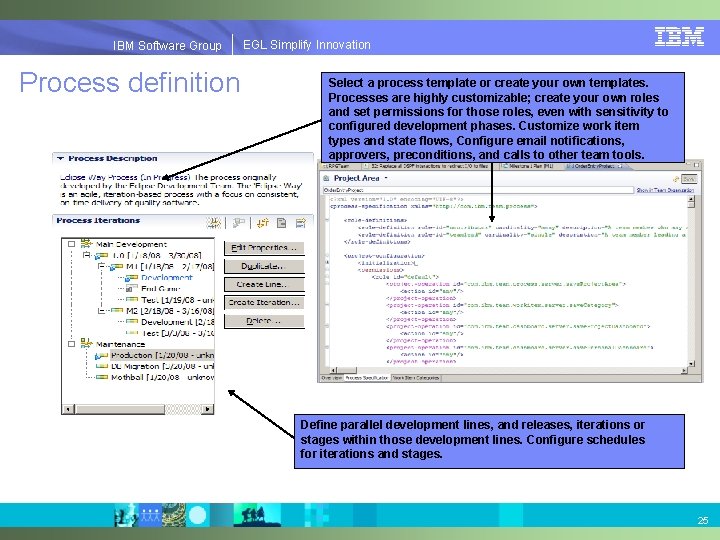Select the DB Migration row
Image resolution: width=720 pixels, height=540 pixels.
pyautogui.click(x=162, y=366)
